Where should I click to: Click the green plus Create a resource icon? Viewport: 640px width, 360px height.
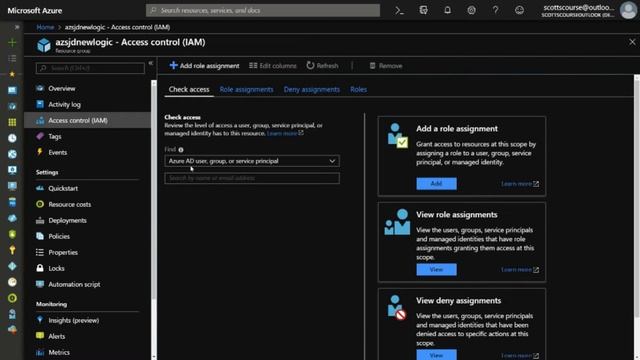coord(12,42)
